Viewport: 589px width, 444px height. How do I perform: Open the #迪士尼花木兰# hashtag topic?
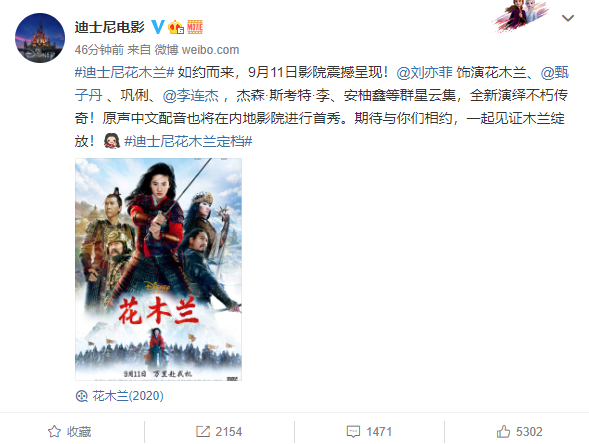point(124,72)
